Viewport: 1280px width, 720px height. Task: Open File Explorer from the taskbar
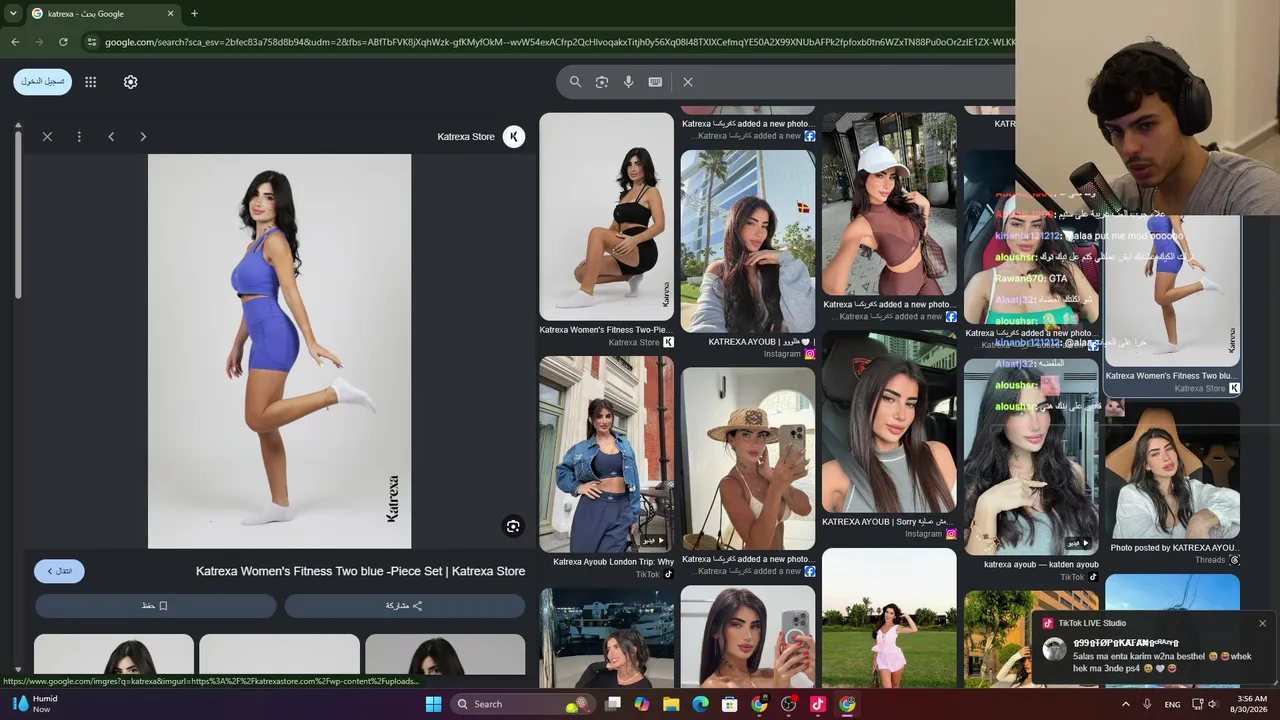[671, 704]
